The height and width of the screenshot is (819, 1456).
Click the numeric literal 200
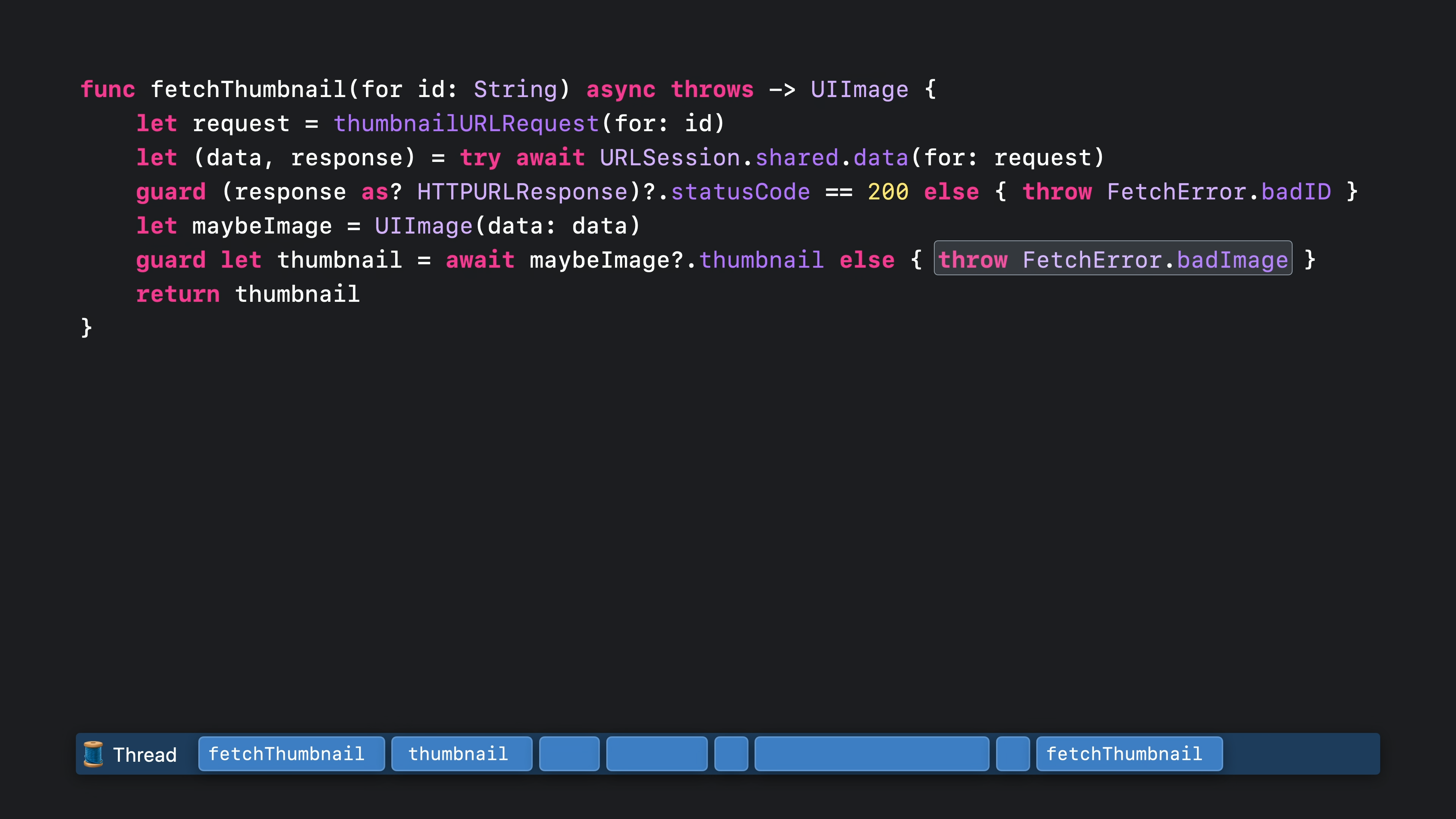tap(887, 191)
